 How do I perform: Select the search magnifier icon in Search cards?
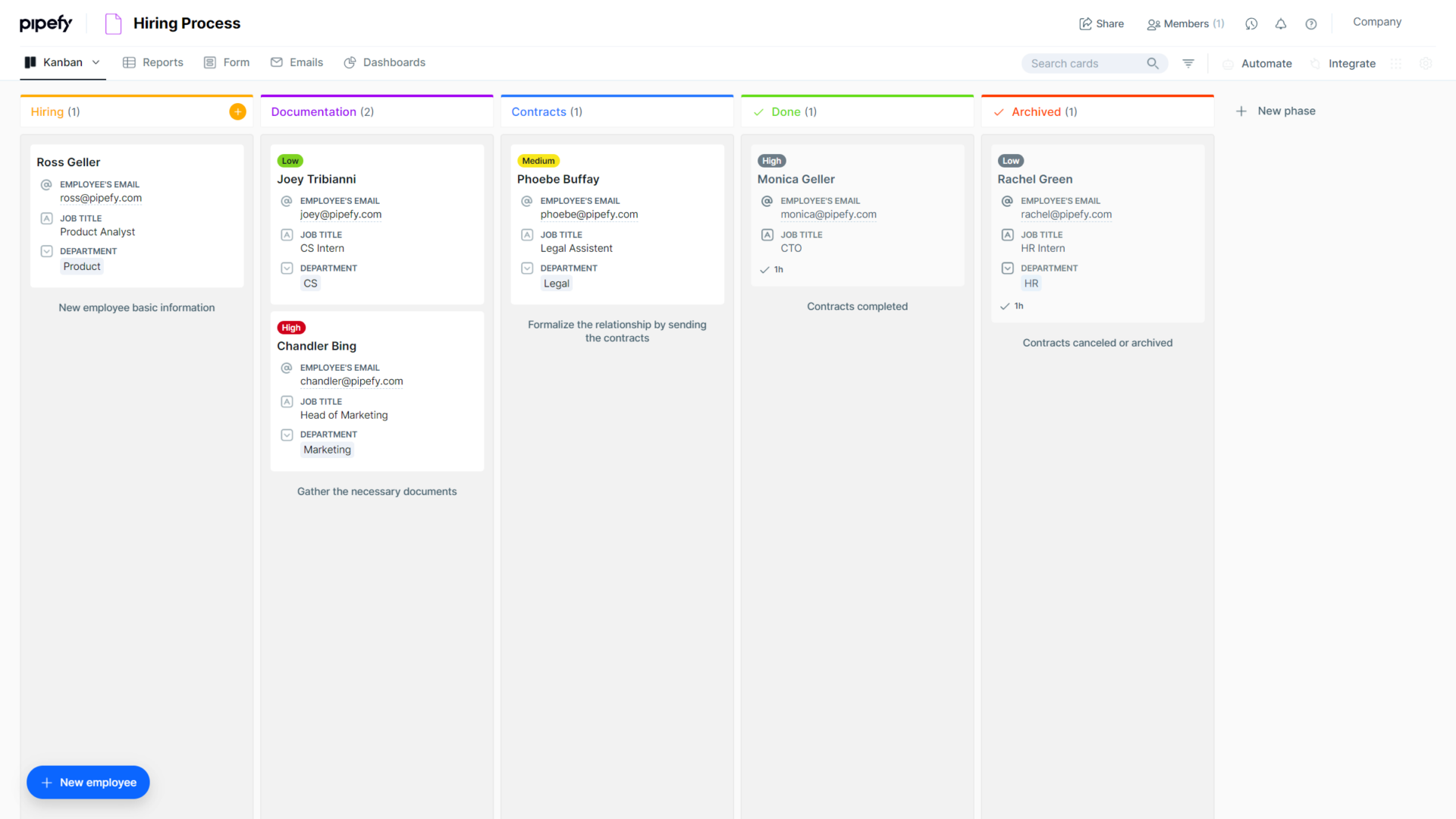pos(1153,64)
